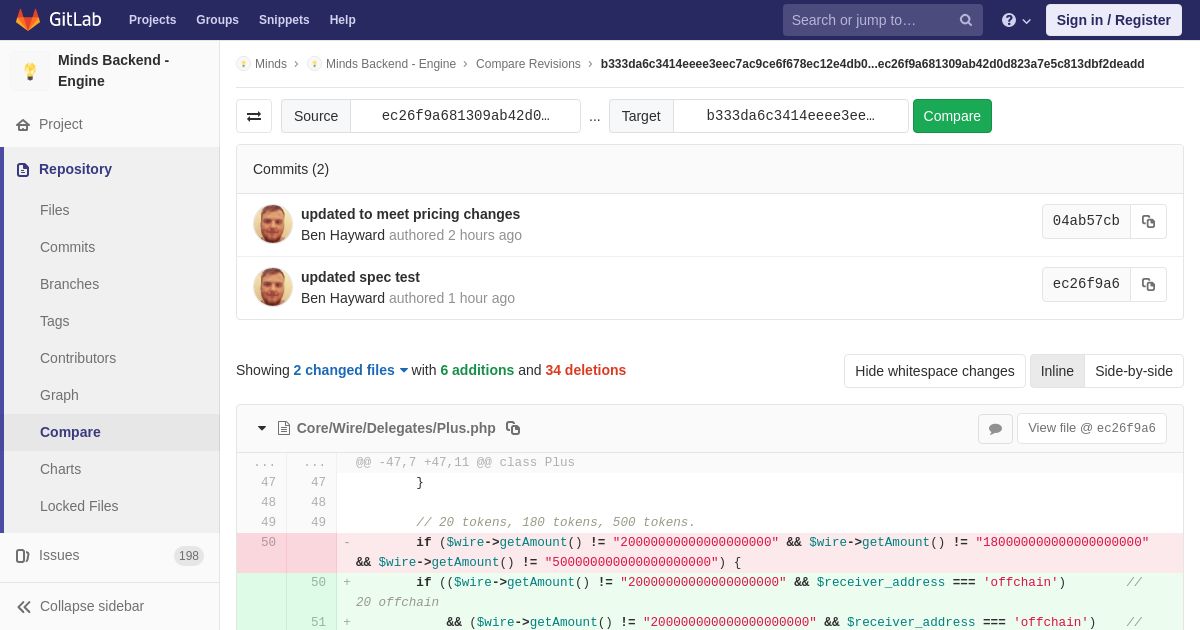Open the Sign in / Register link
This screenshot has height=630, width=1200.
1113,20
